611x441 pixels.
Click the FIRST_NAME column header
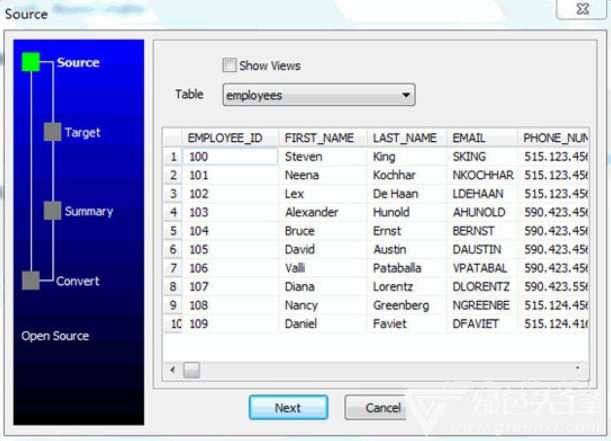click(323, 138)
